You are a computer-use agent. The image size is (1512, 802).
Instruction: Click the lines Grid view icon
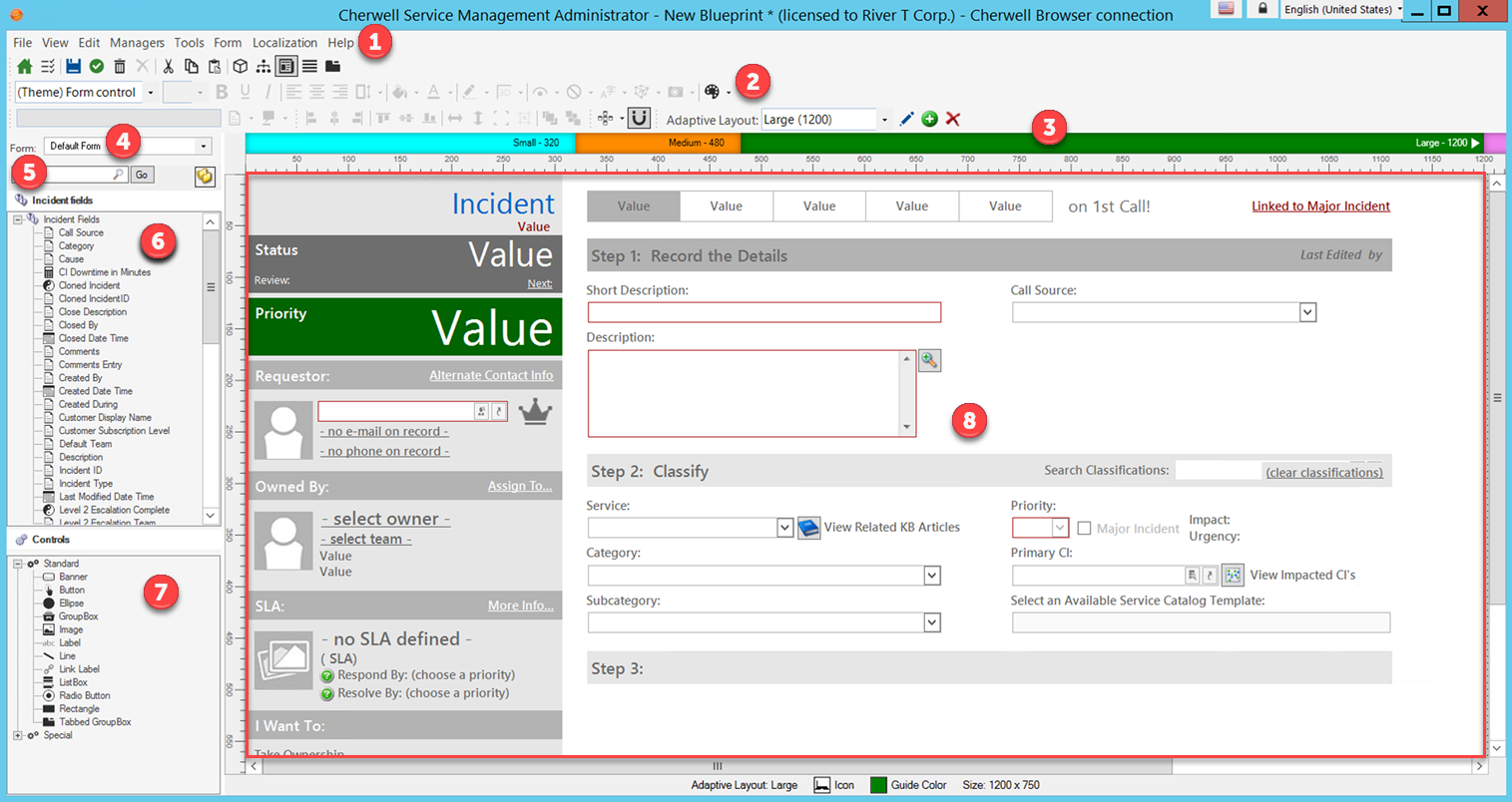coord(309,67)
